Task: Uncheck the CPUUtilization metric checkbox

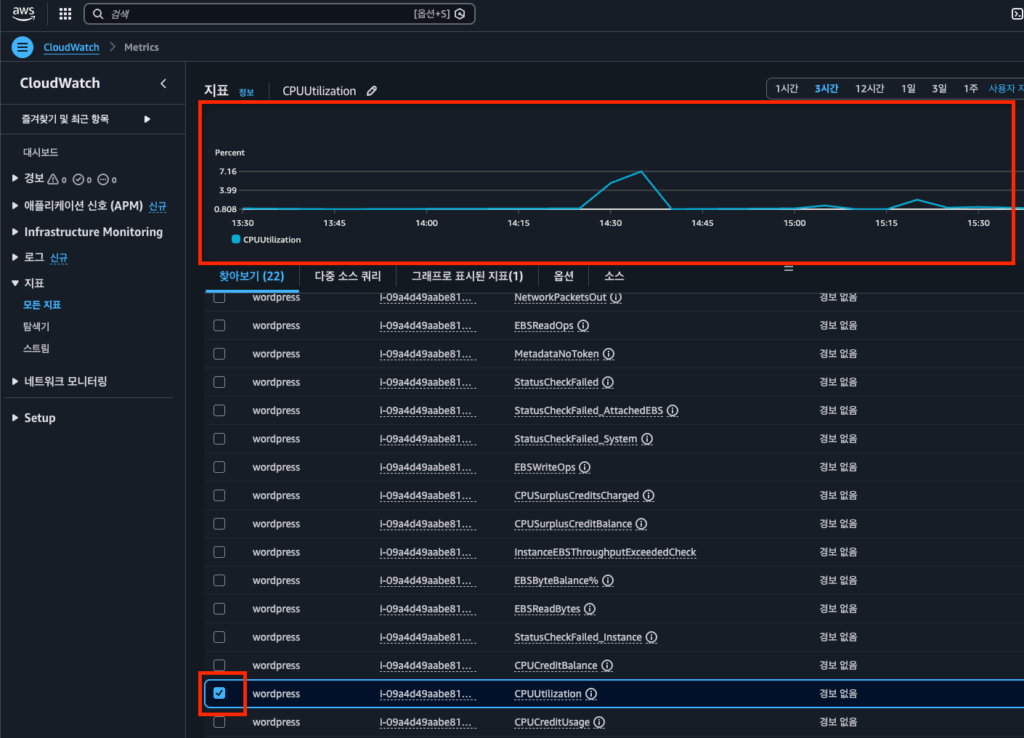Action: (x=220, y=693)
